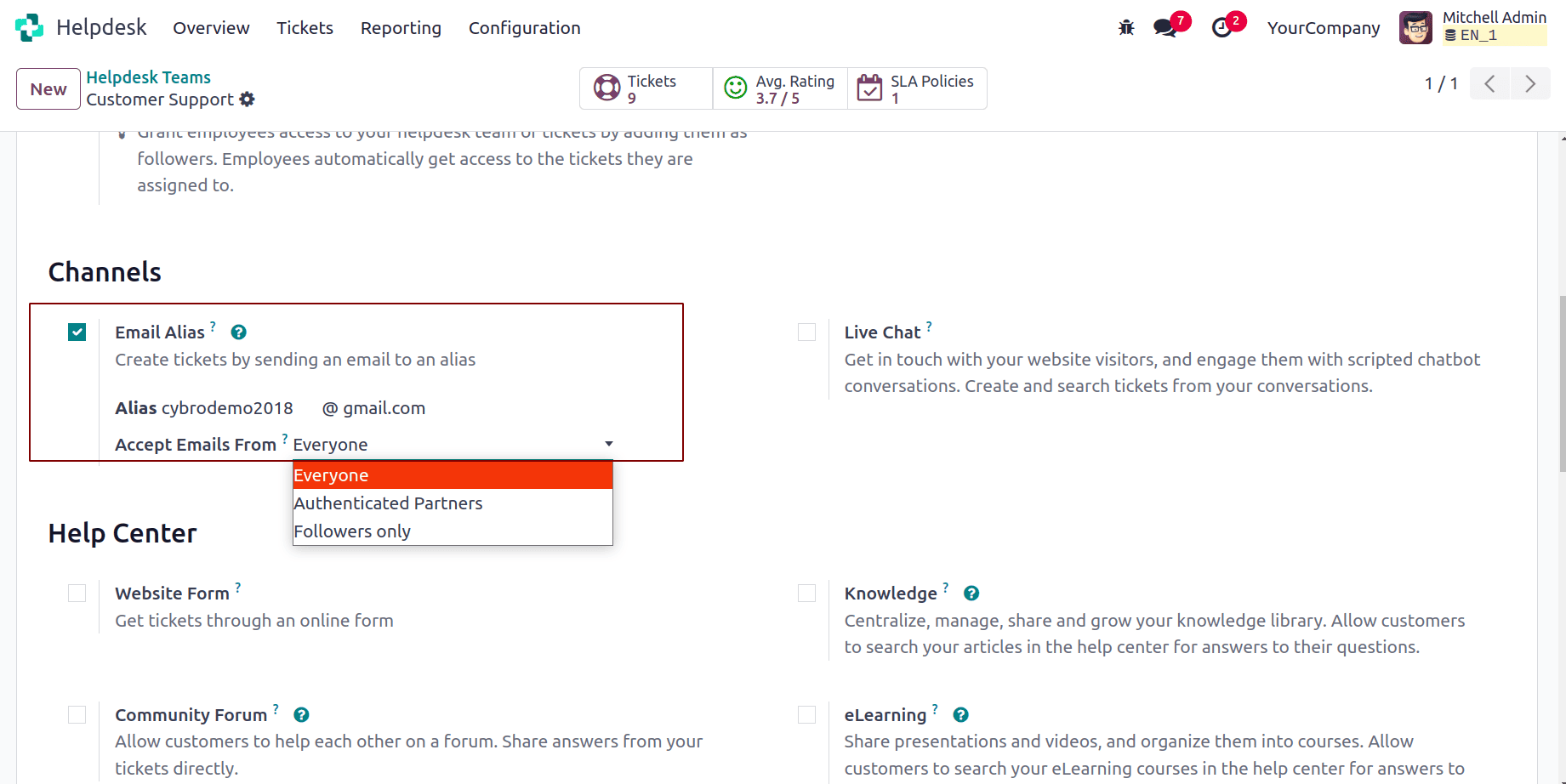Open the messages icon showing 7 notifications
The image size is (1566, 784).
1165,27
